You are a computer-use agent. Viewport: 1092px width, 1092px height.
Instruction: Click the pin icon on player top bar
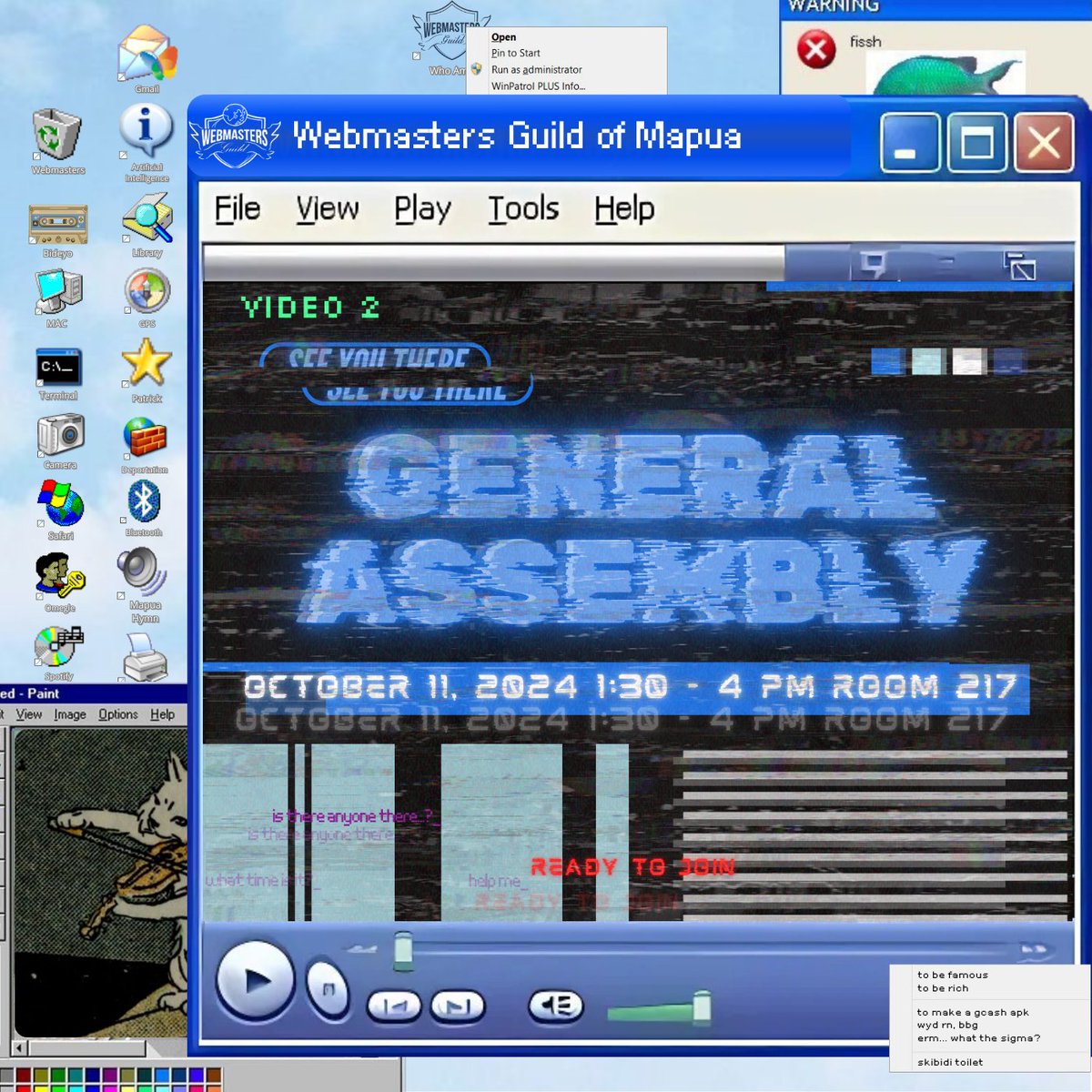[x=873, y=264]
